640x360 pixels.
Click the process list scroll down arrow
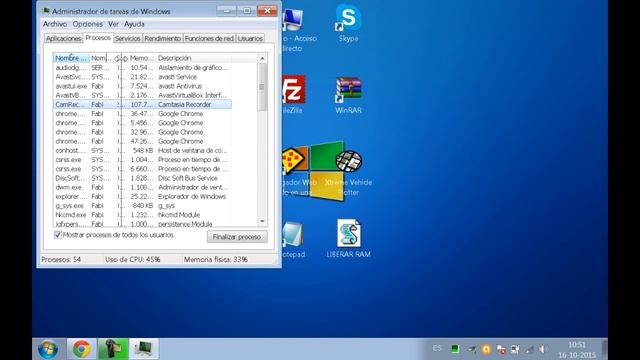coord(262,221)
